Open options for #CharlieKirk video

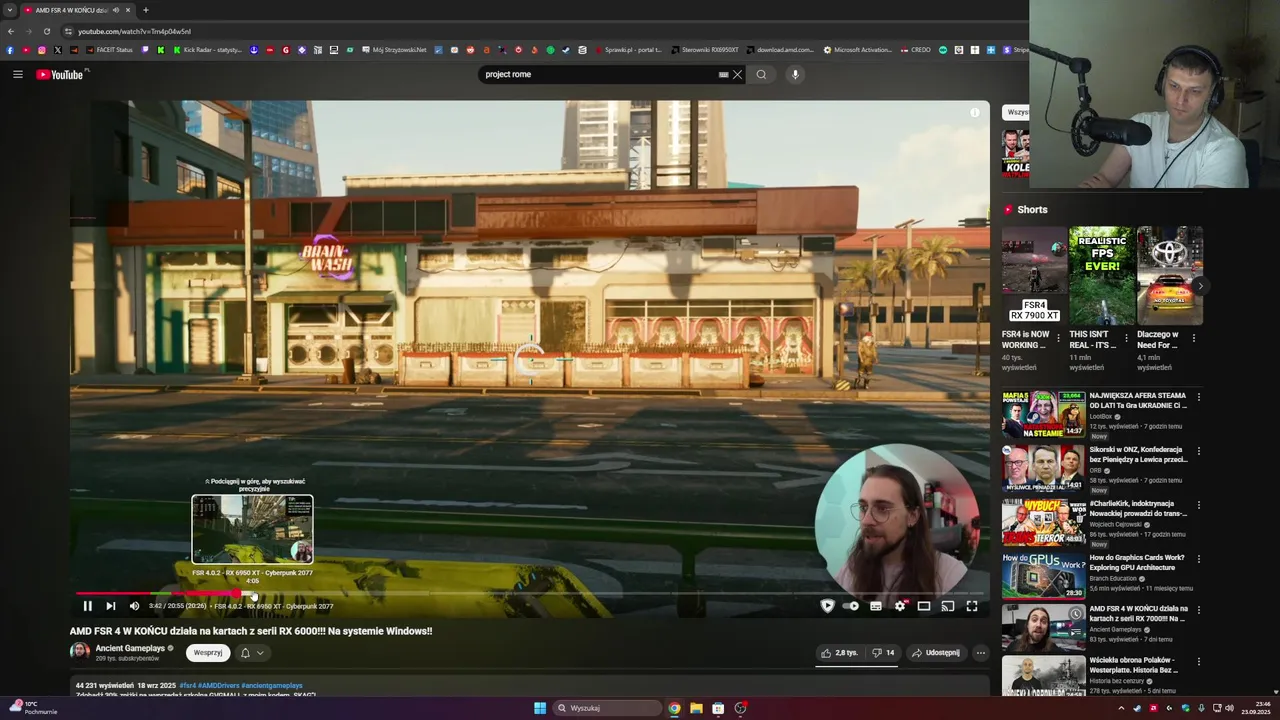(x=1199, y=505)
